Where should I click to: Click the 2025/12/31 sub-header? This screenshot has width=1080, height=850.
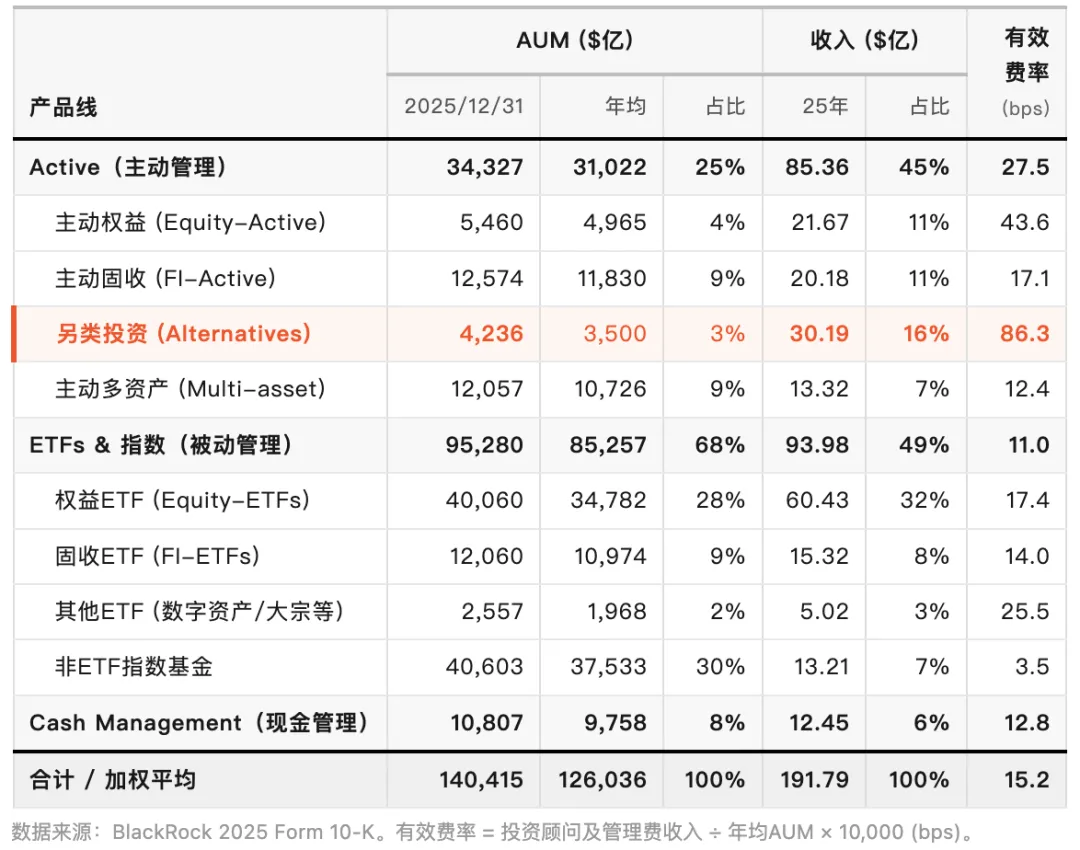pos(463,107)
